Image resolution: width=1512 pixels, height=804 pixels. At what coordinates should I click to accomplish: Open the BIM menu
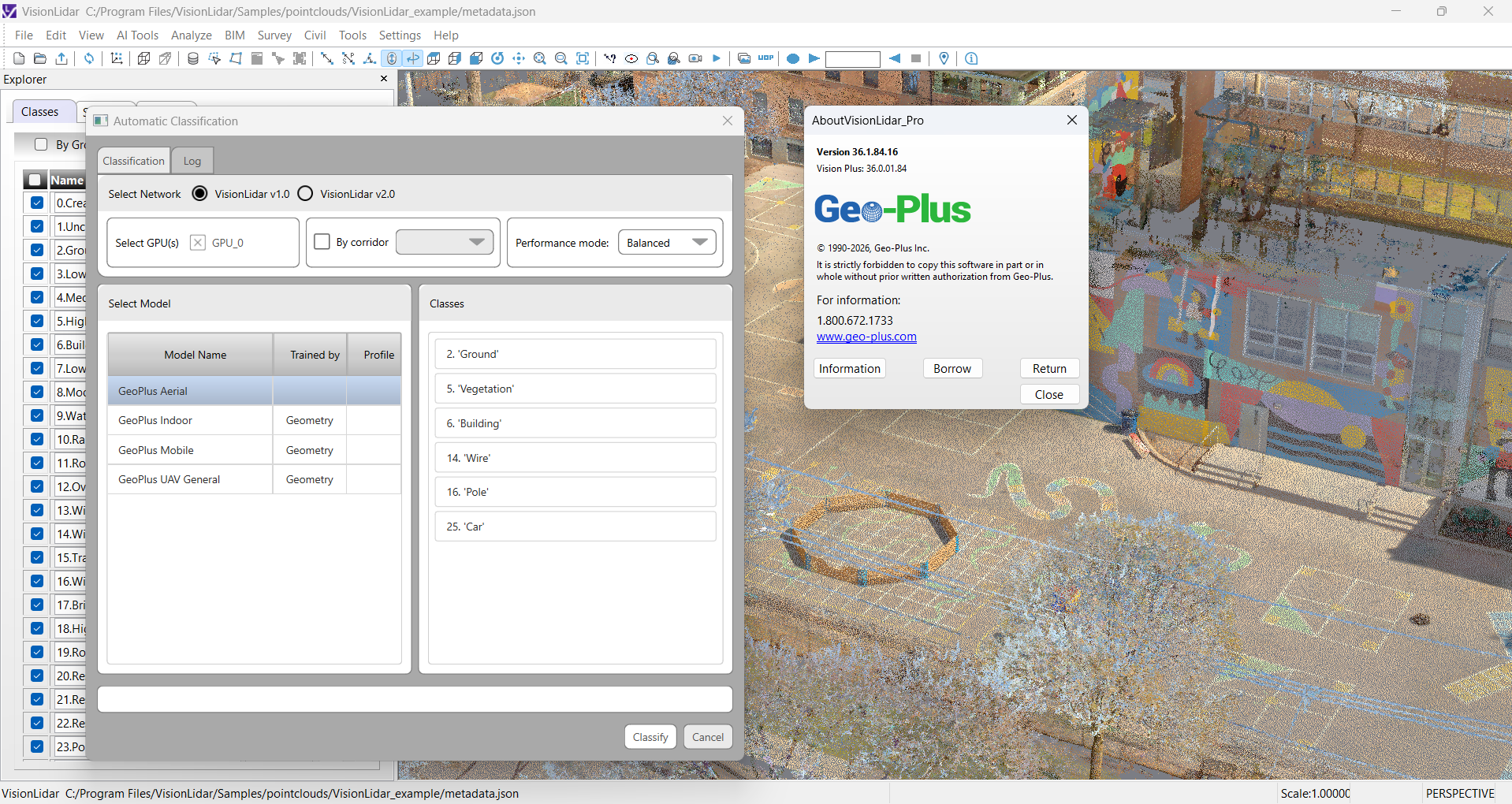click(x=235, y=35)
